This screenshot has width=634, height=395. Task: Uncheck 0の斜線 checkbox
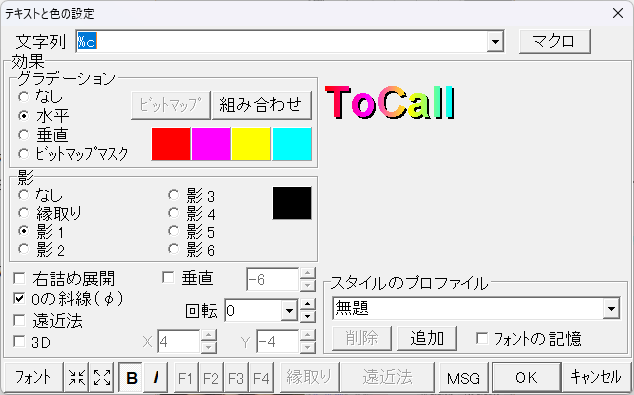click(x=19, y=299)
